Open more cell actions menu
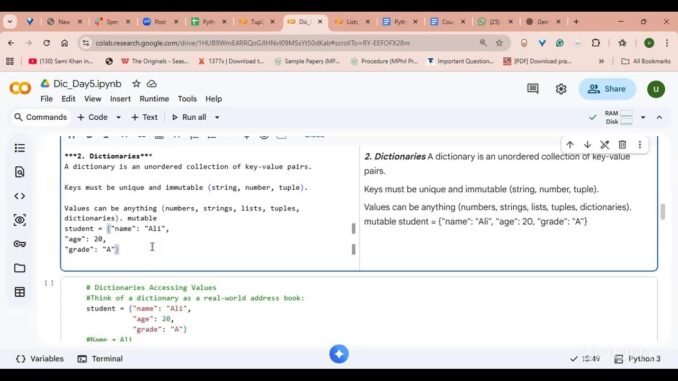678x381 pixels. (x=640, y=145)
